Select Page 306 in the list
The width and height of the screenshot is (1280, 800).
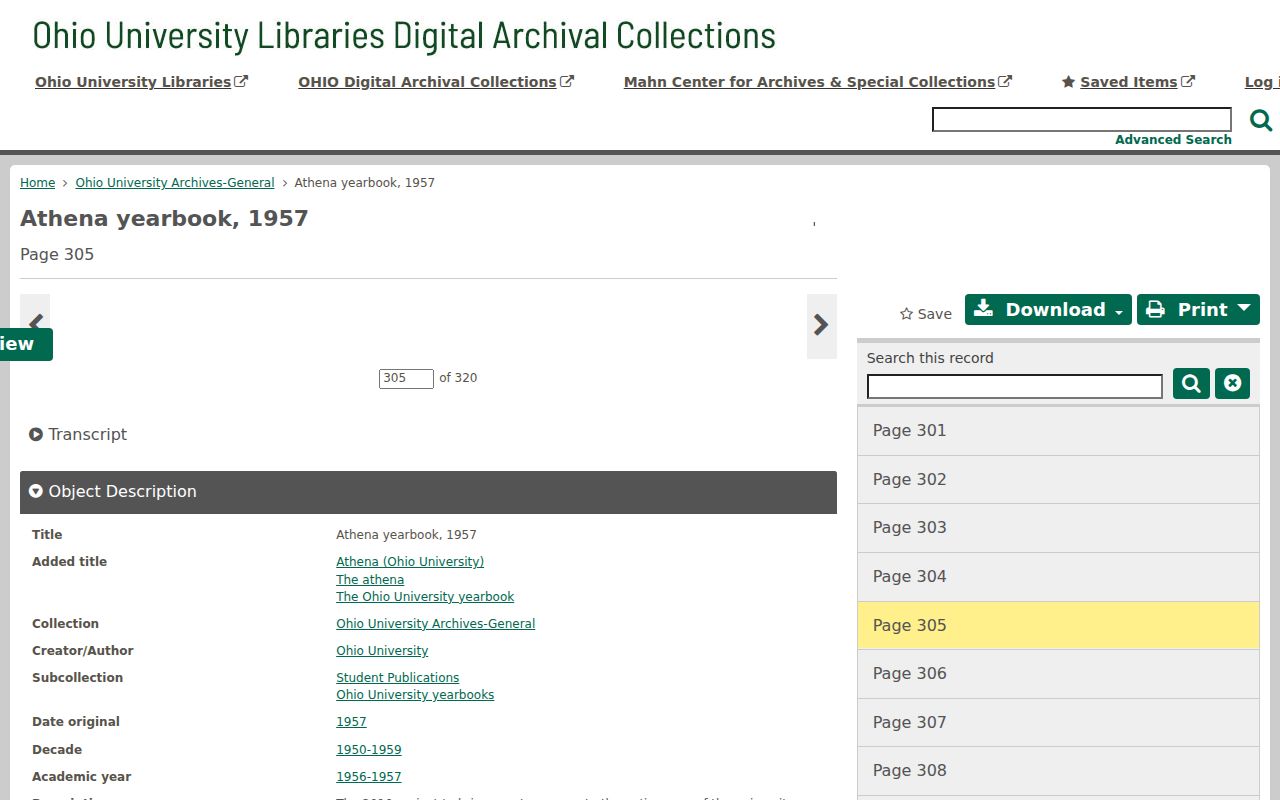click(x=1058, y=674)
